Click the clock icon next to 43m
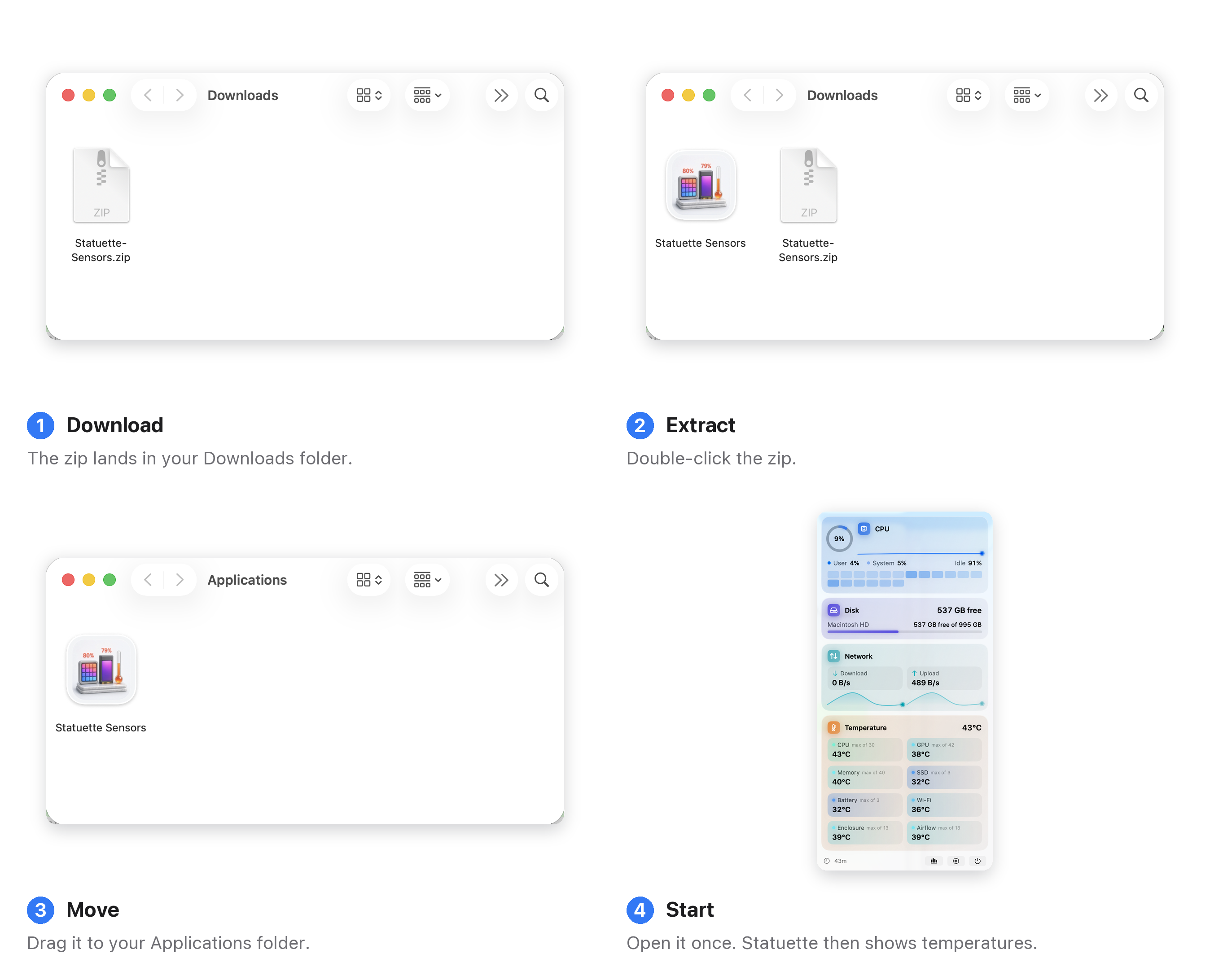Image resolution: width=1210 pixels, height=980 pixels. (826, 860)
